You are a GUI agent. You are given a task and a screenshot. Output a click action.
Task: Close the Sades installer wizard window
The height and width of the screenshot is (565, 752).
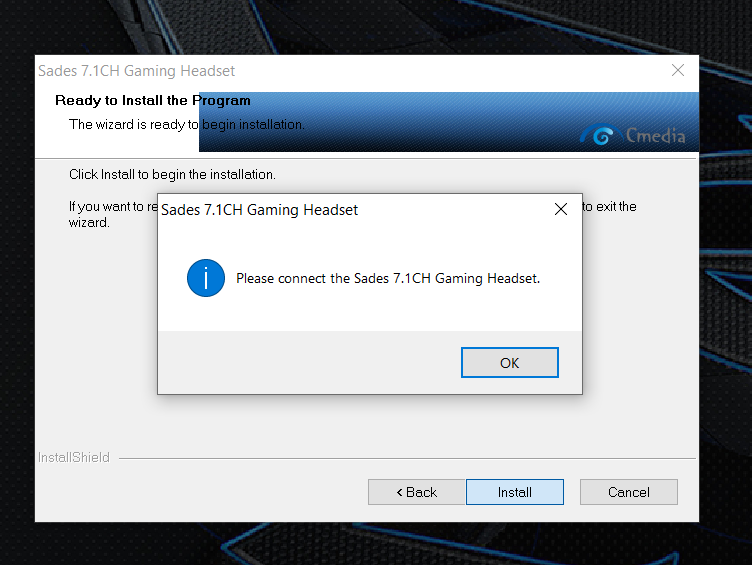[678, 71]
